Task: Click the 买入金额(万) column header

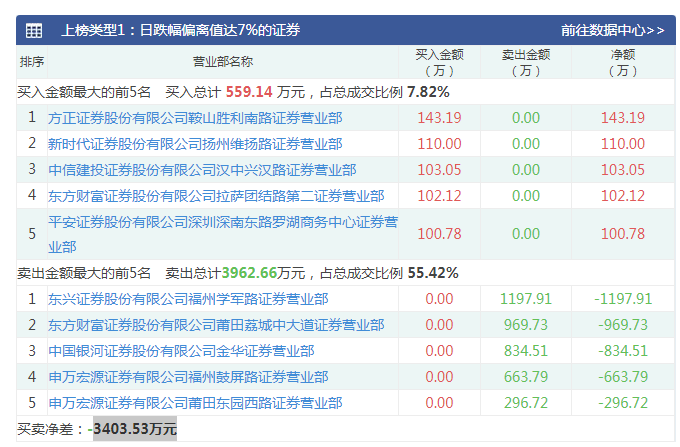Action: pyautogui.click(x=439, y=62)
